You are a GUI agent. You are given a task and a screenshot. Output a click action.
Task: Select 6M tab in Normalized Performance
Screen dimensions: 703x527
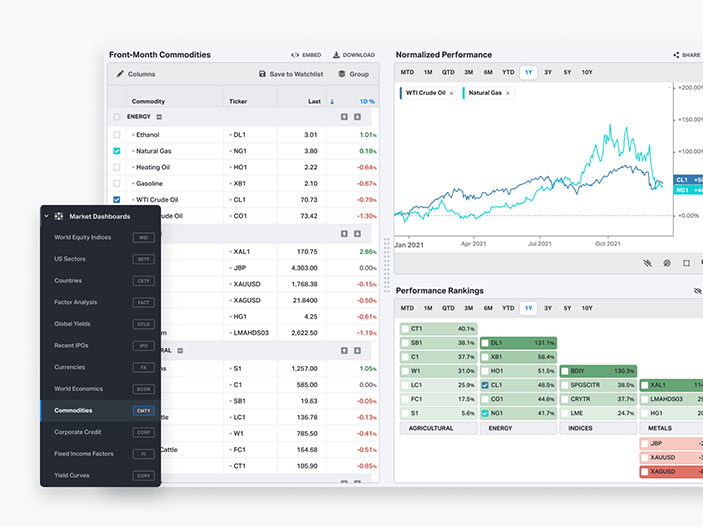[x=488, y=72]
